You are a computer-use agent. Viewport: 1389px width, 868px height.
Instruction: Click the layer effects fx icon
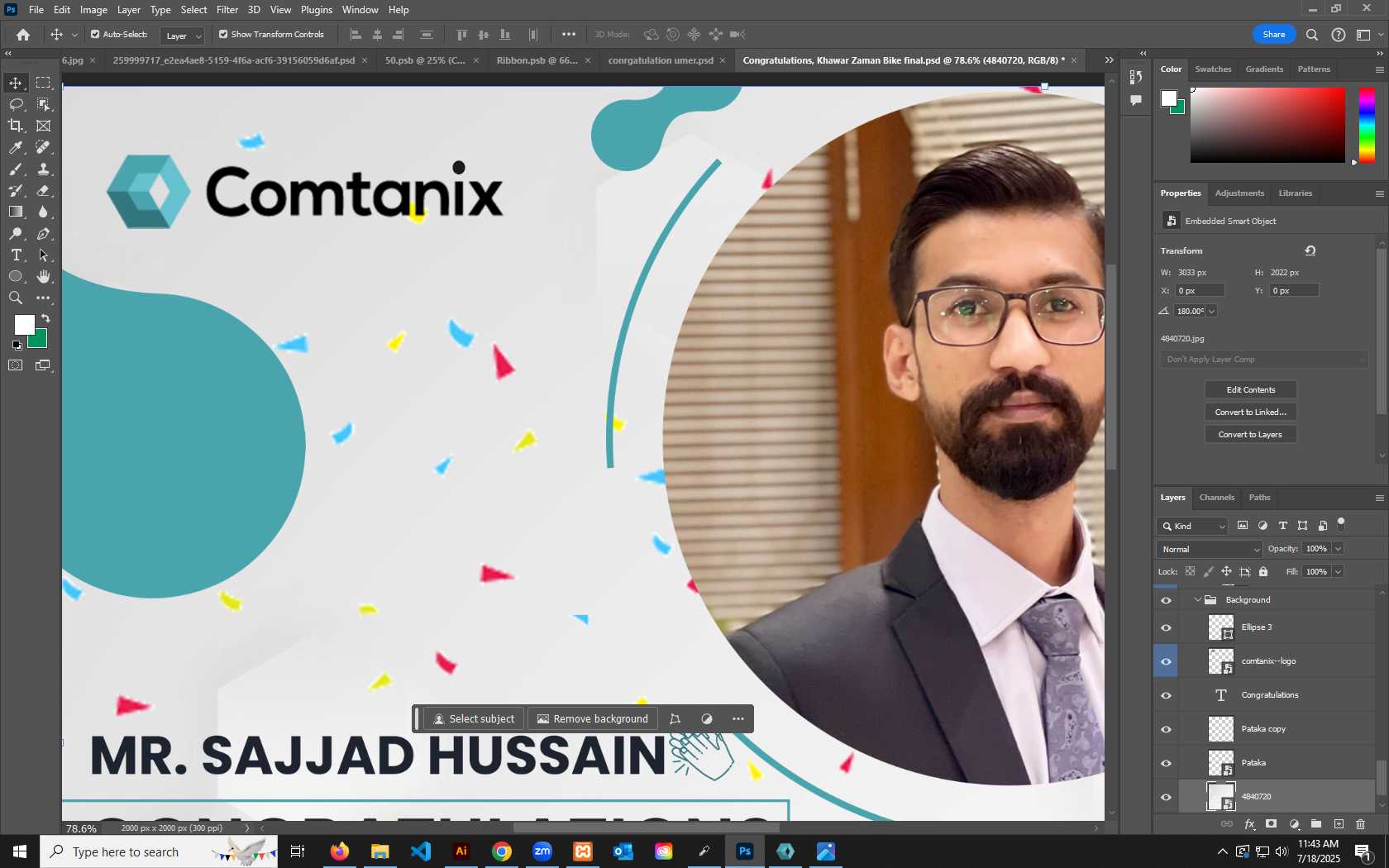[1249, 824]
